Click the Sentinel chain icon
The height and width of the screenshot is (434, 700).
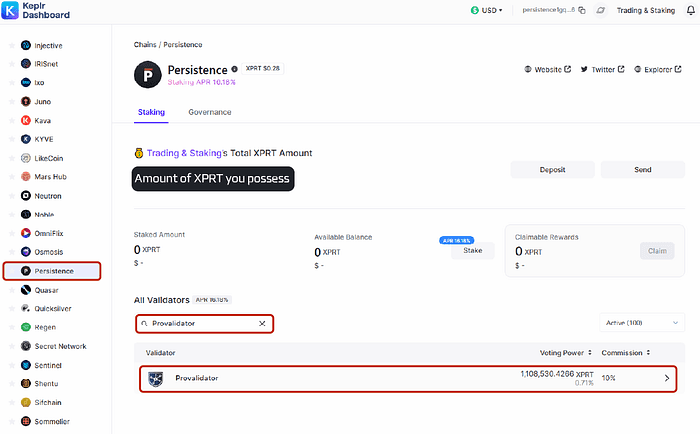coord(26,365)
